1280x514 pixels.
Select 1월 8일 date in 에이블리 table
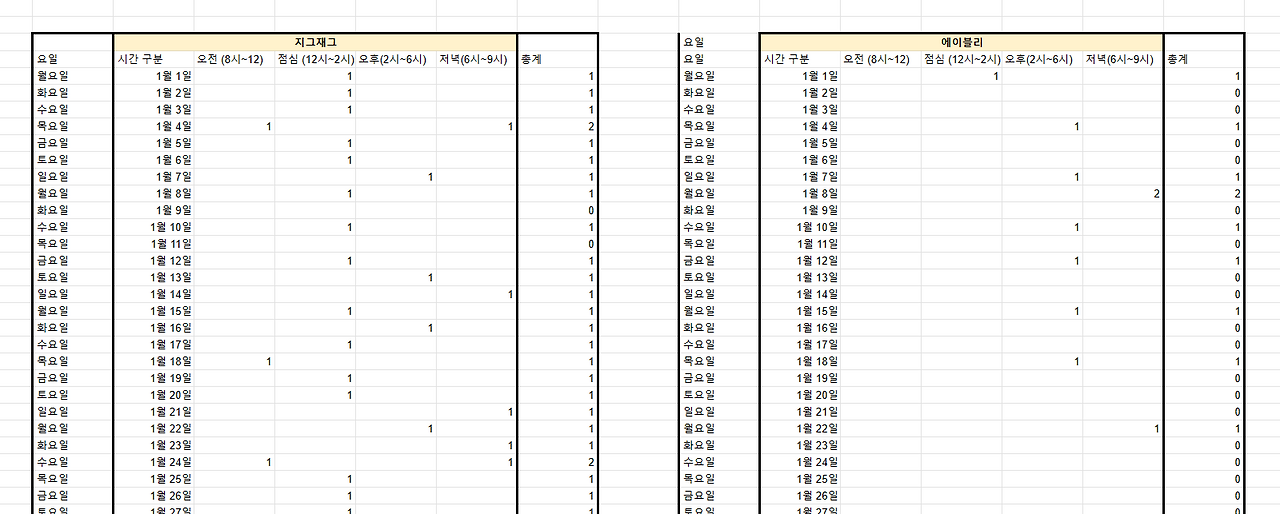[821, 193]
